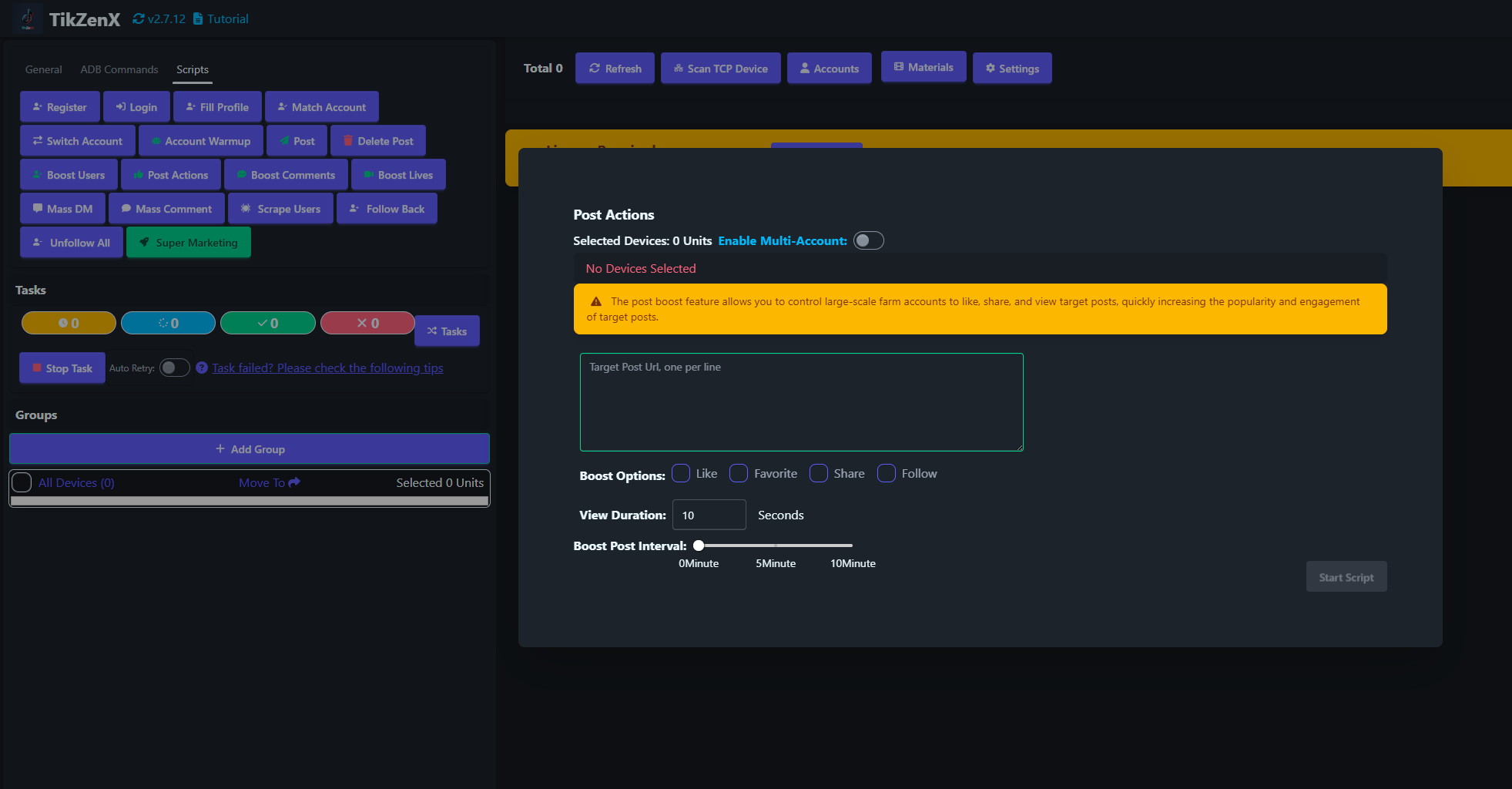Toggle the Auto Retry switch

[x=175, y=368]
